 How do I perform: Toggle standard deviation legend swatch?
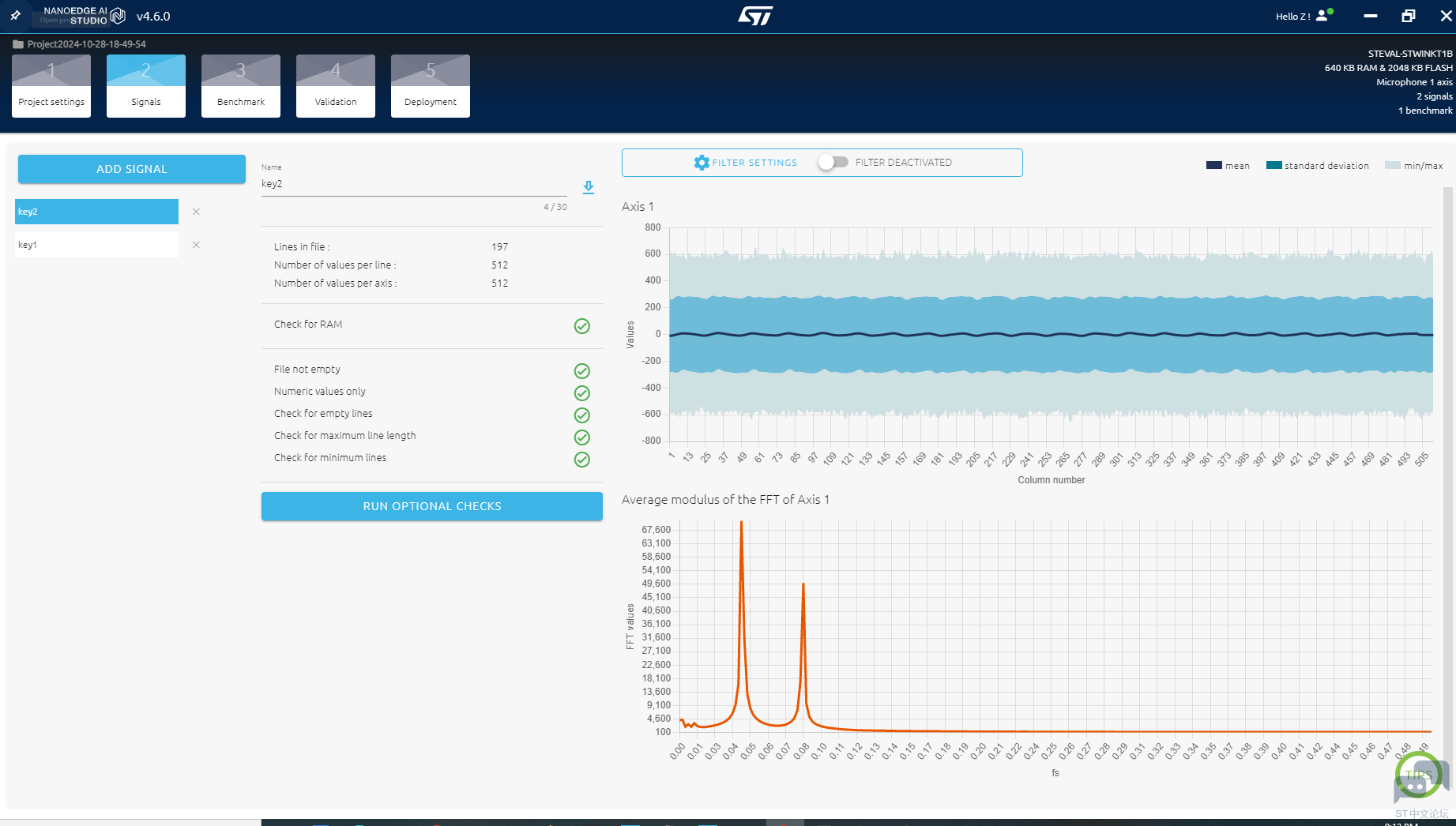point(1274,166)
